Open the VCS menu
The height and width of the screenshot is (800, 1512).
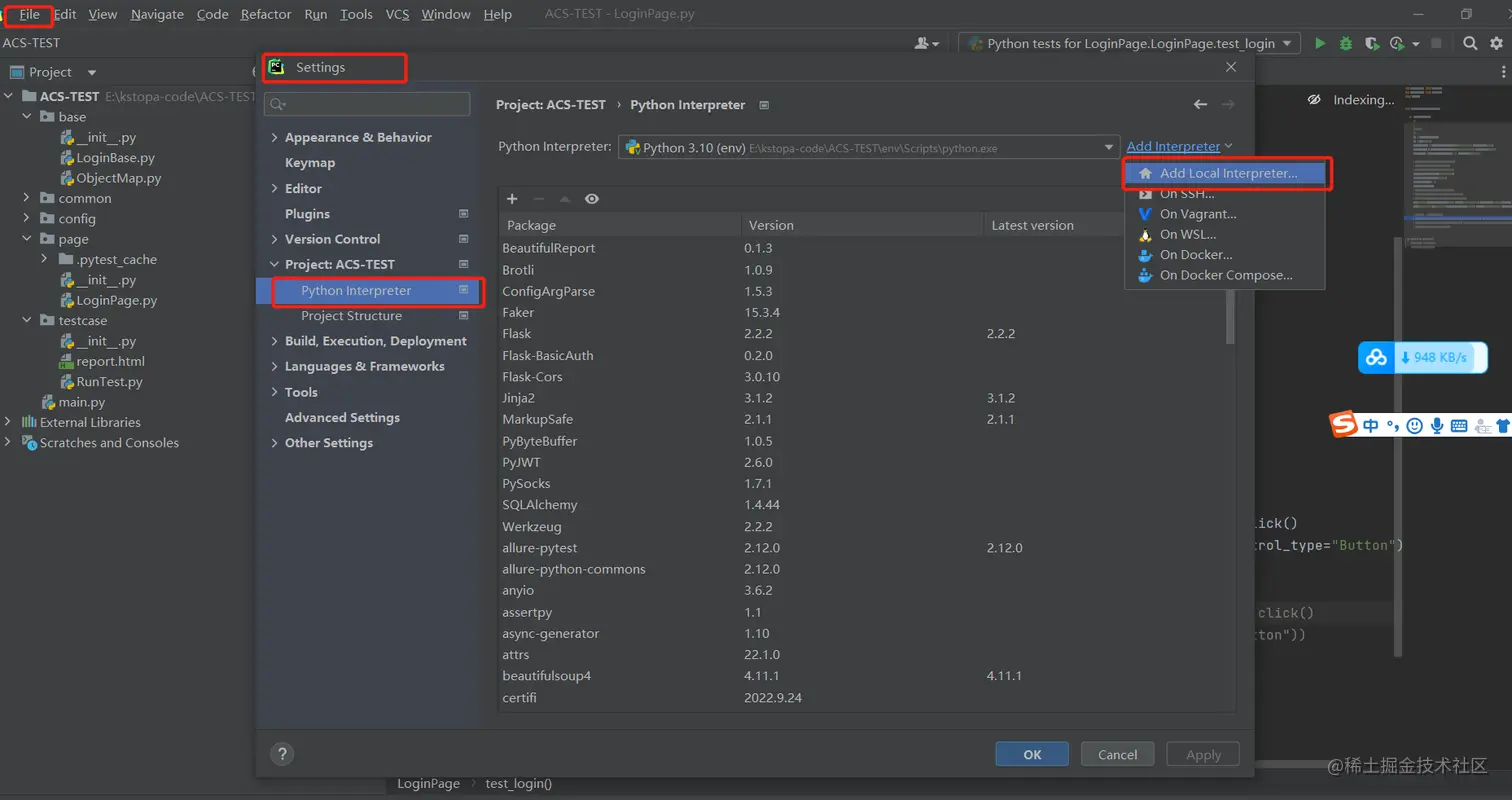(x=397, y=14)
